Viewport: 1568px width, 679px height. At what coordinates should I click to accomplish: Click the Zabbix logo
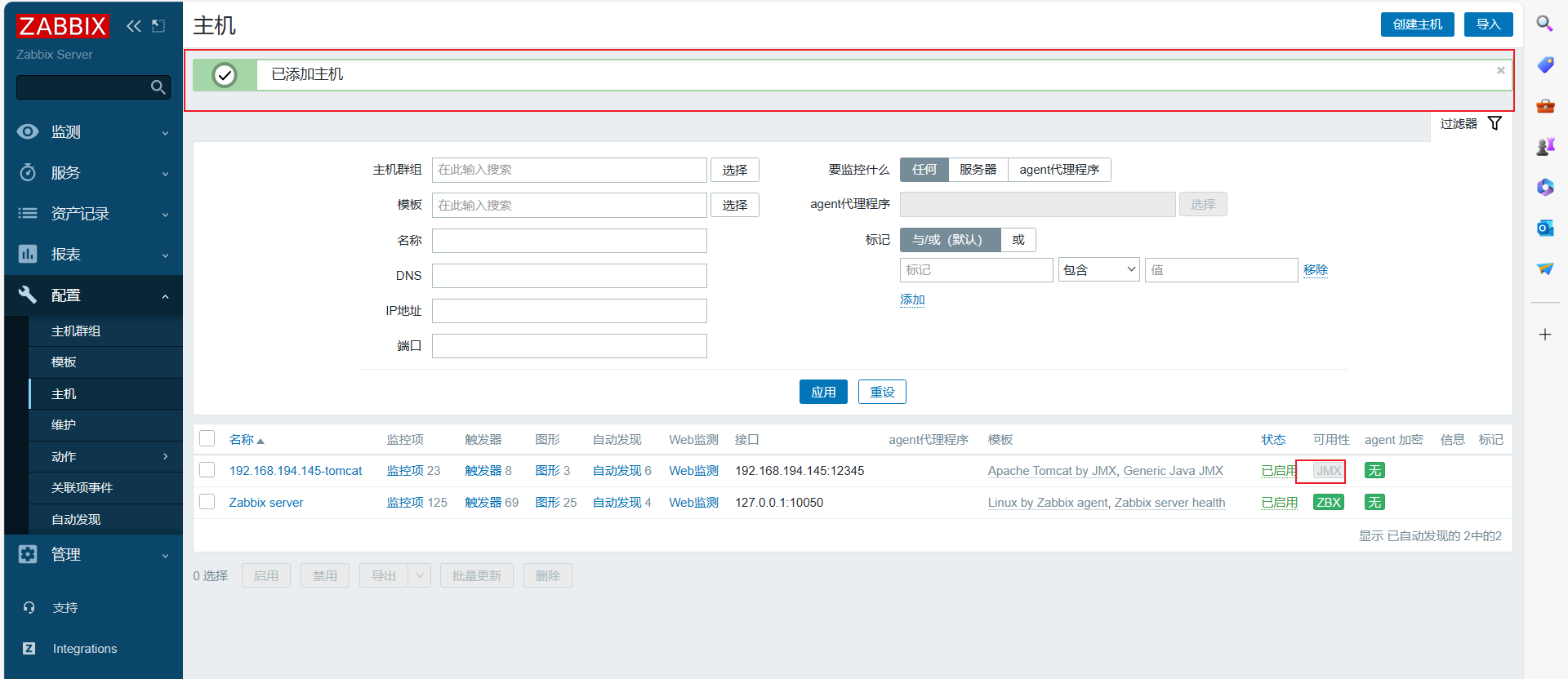[x=62, y=26]
